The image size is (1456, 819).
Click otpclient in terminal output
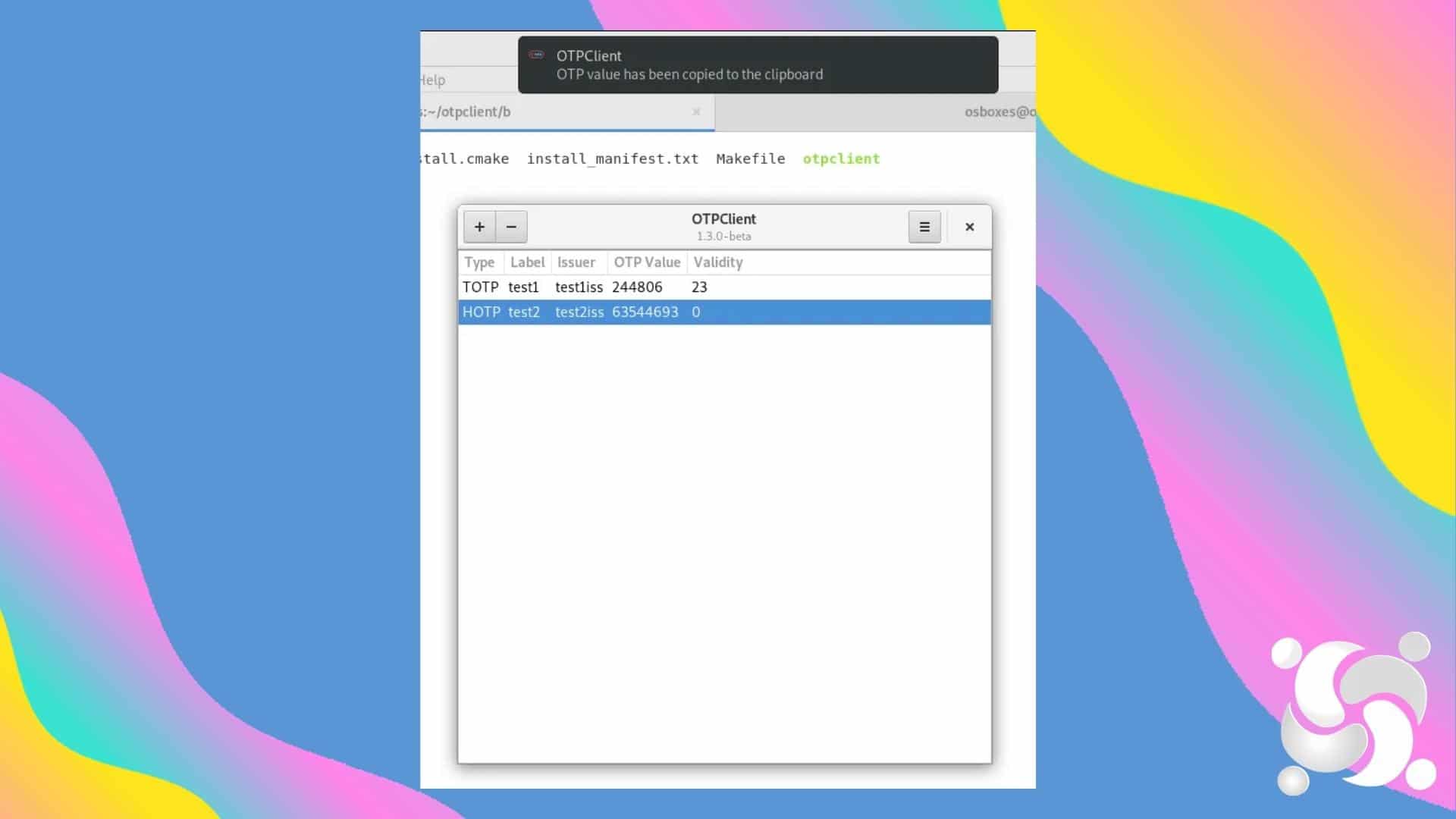(841, 158)
